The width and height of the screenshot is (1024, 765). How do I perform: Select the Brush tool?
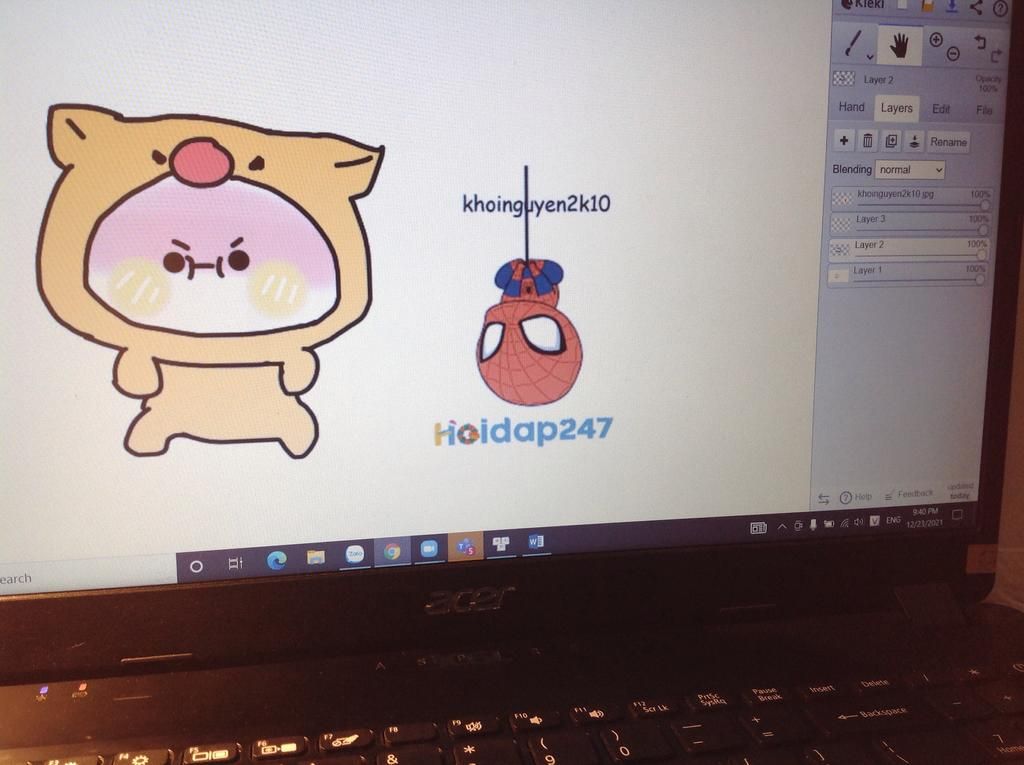click(x=853, y=43)
